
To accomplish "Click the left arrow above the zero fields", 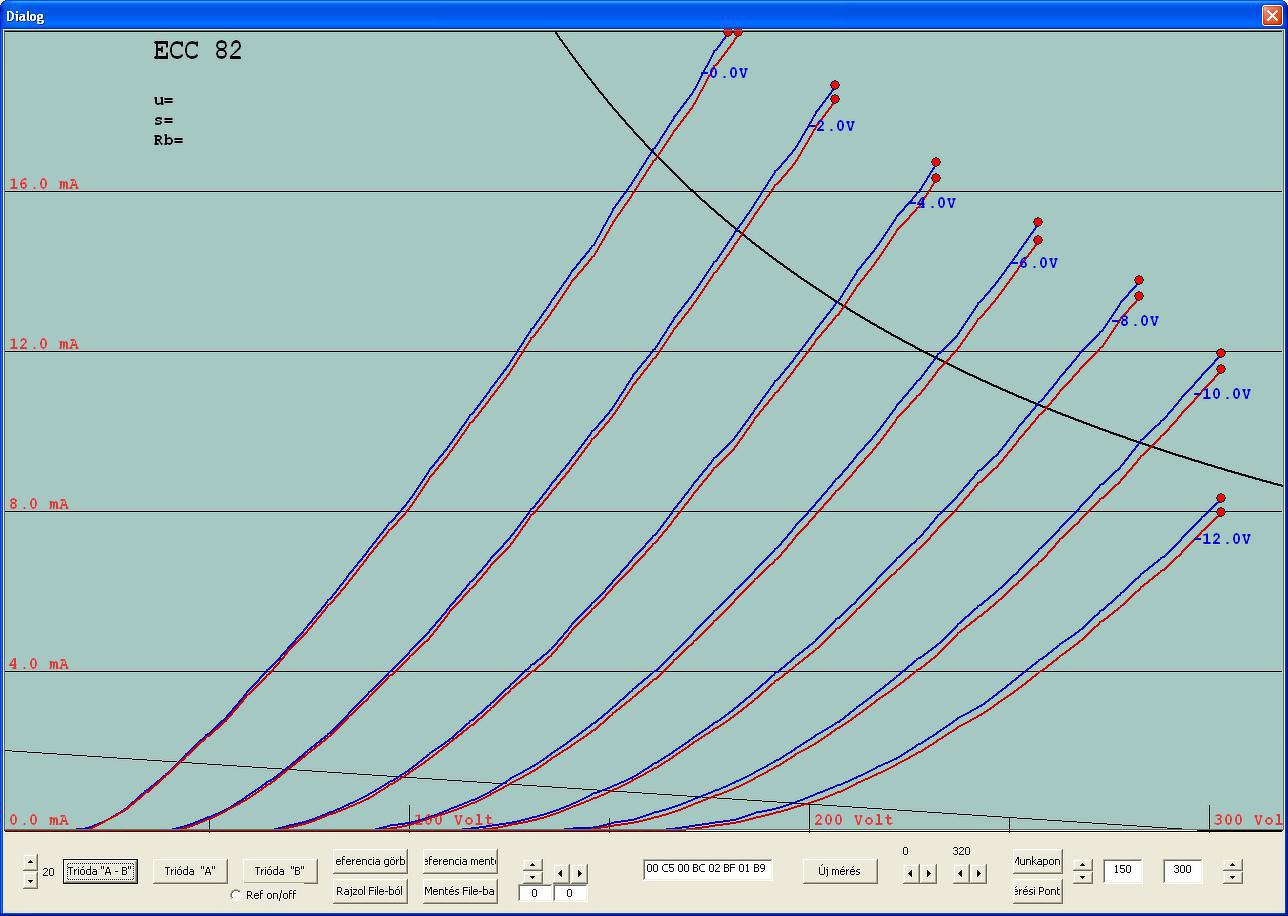I will 561,873.
